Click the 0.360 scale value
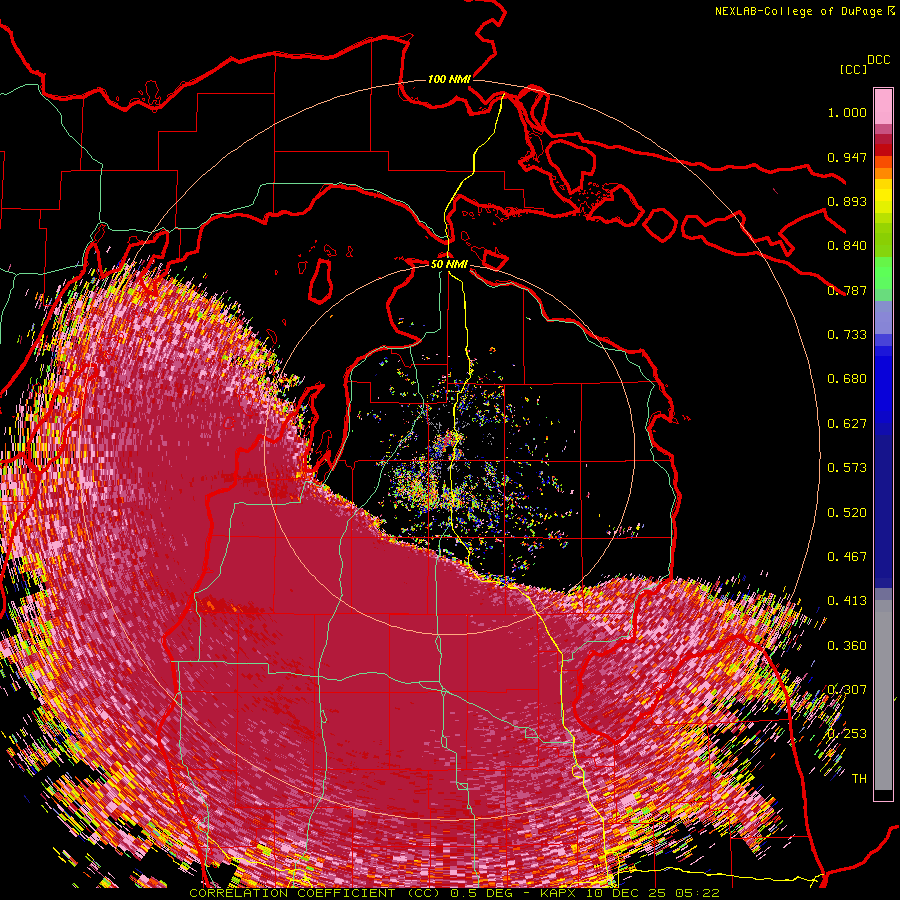 click(x=847, y=646)
